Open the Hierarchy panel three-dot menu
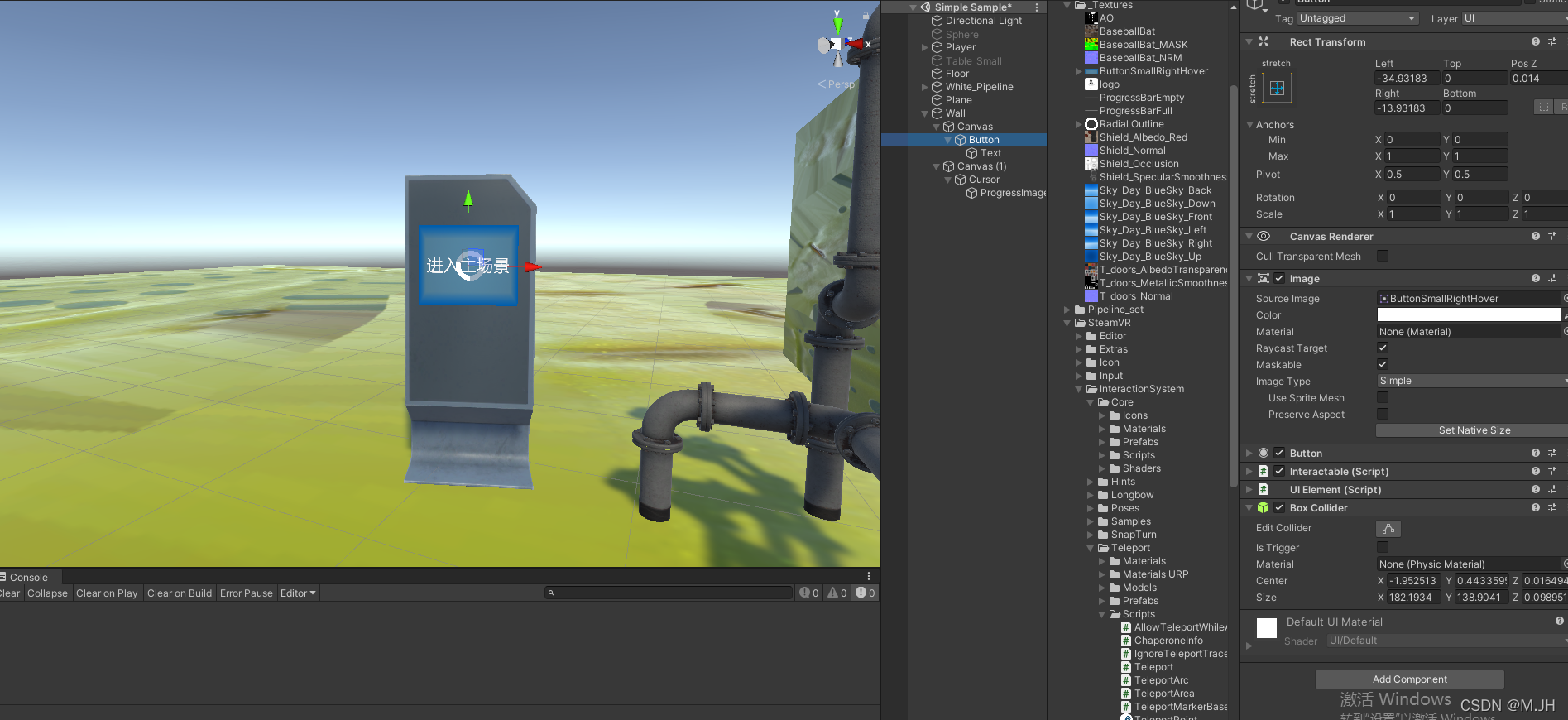This screenshot has width=1568, height=720. [x=1036, y=7]
